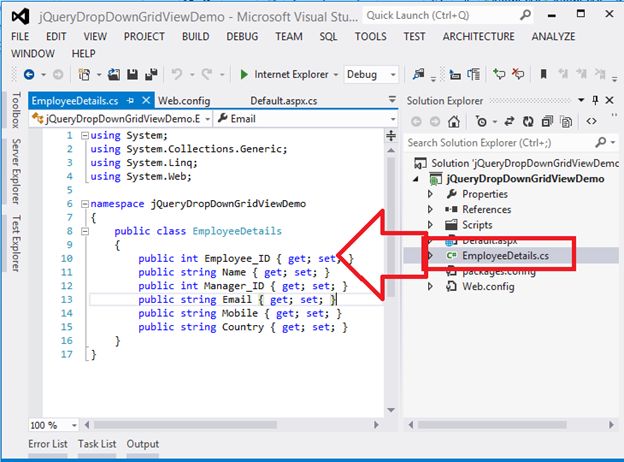This screenshot has height=462, width=624.
Task: Click the New Project toolbar icon
Action: [x=84, y=74]
